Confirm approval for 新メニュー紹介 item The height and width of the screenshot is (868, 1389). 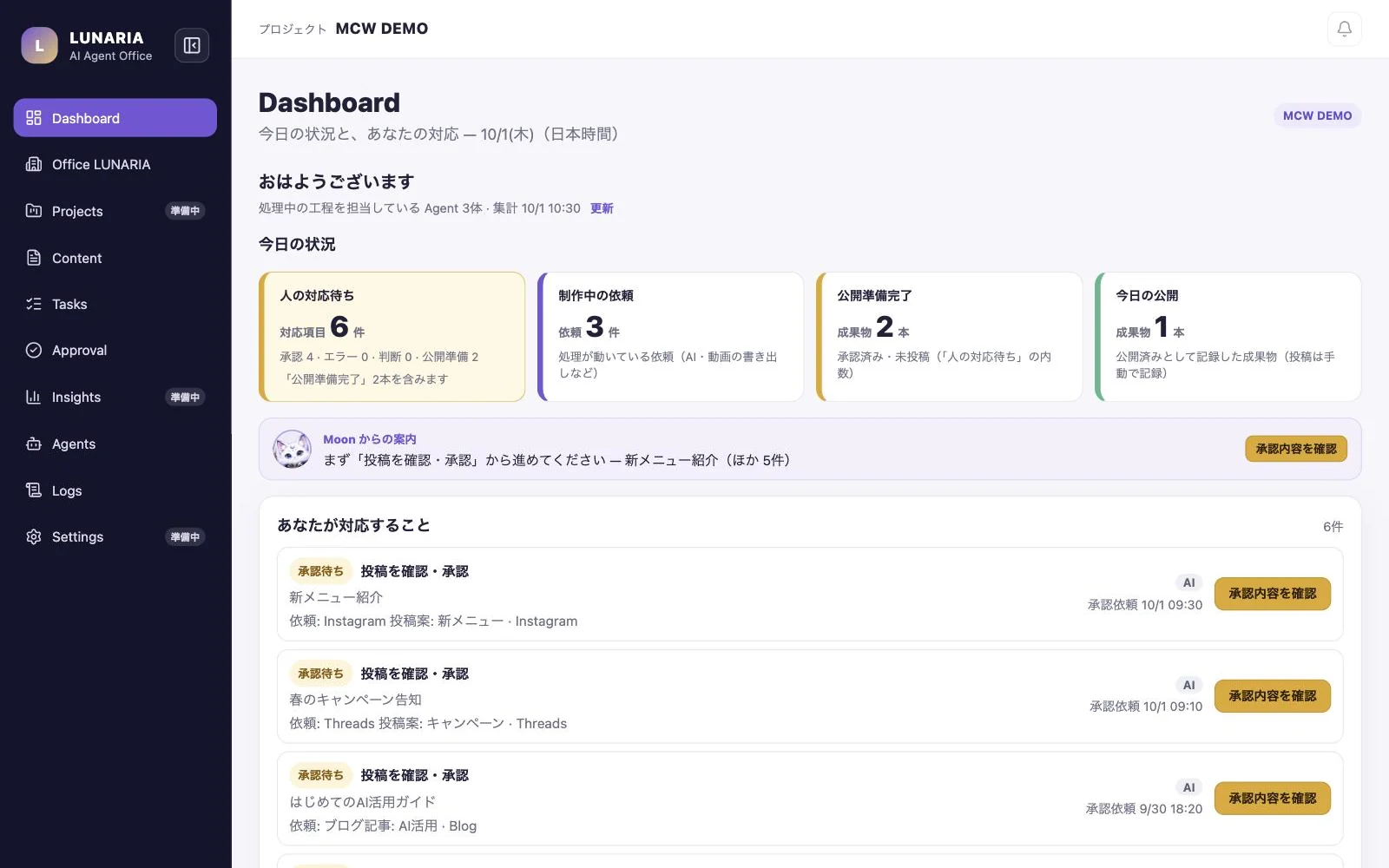coord(1272,594)
